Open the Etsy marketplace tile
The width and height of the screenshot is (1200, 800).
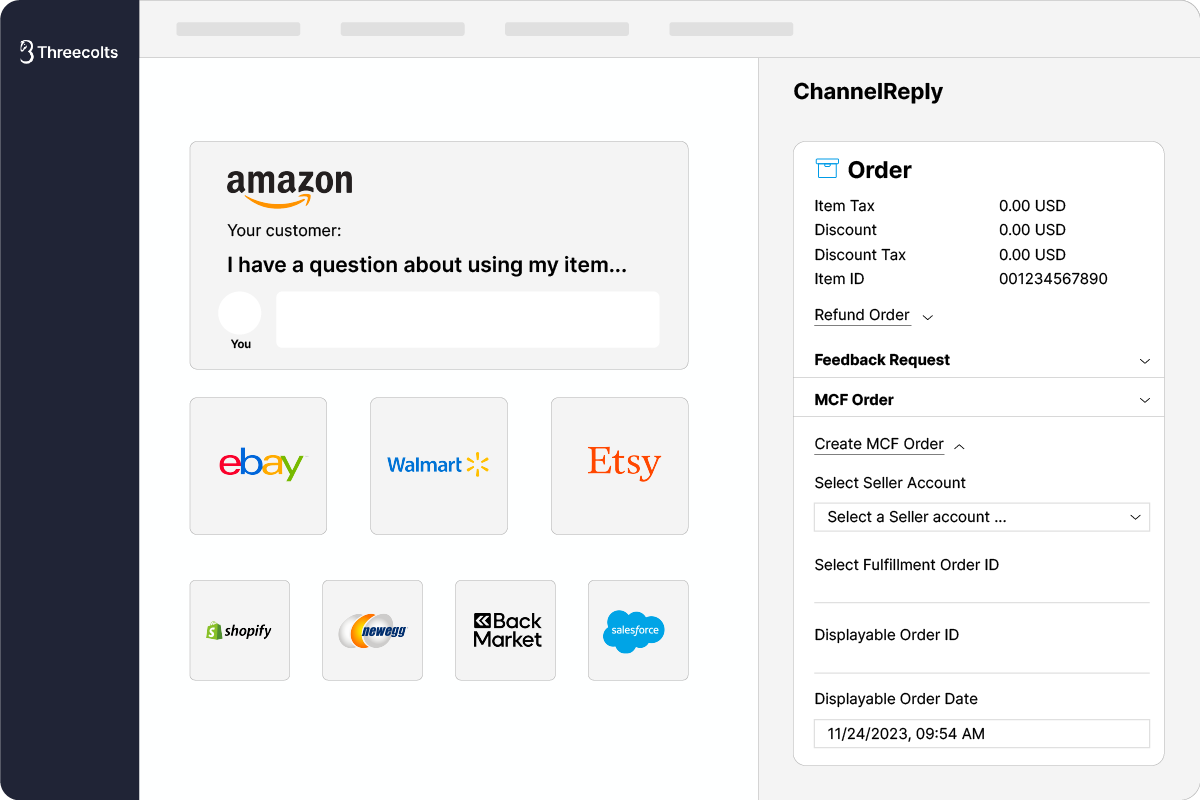pyautogui.click(x=619, y=465)
